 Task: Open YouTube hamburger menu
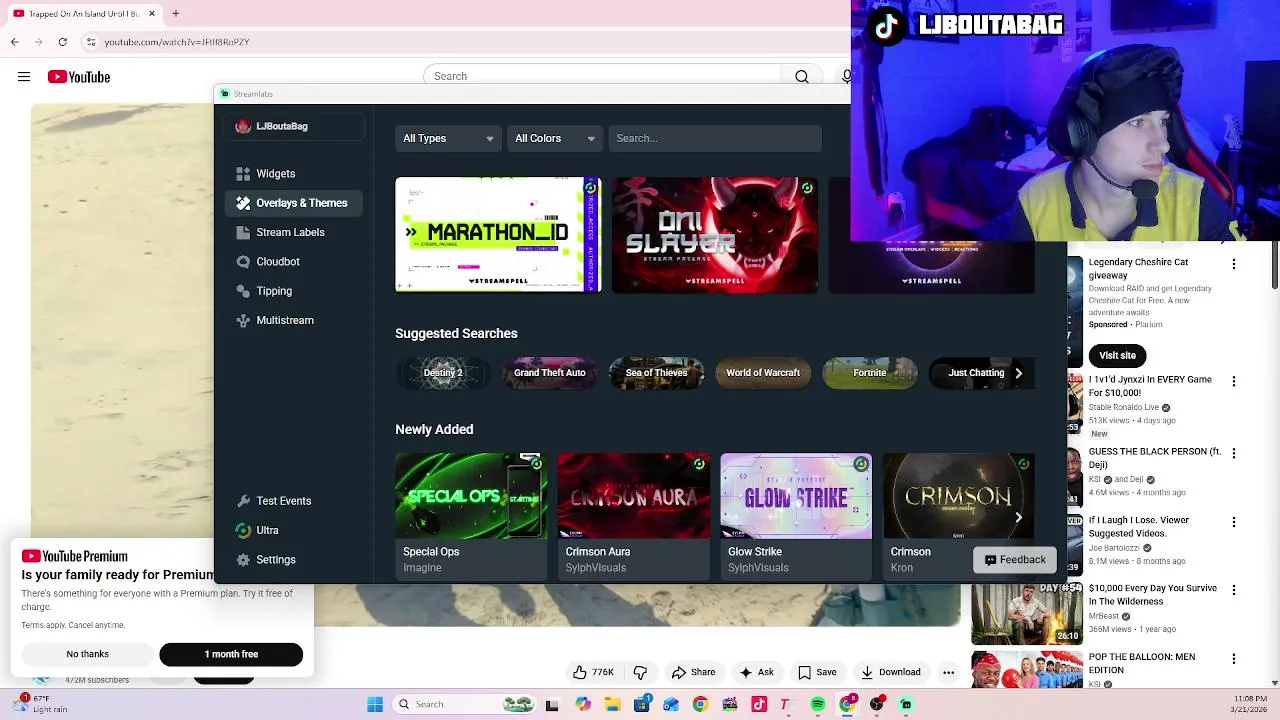[x=24, y=77]
